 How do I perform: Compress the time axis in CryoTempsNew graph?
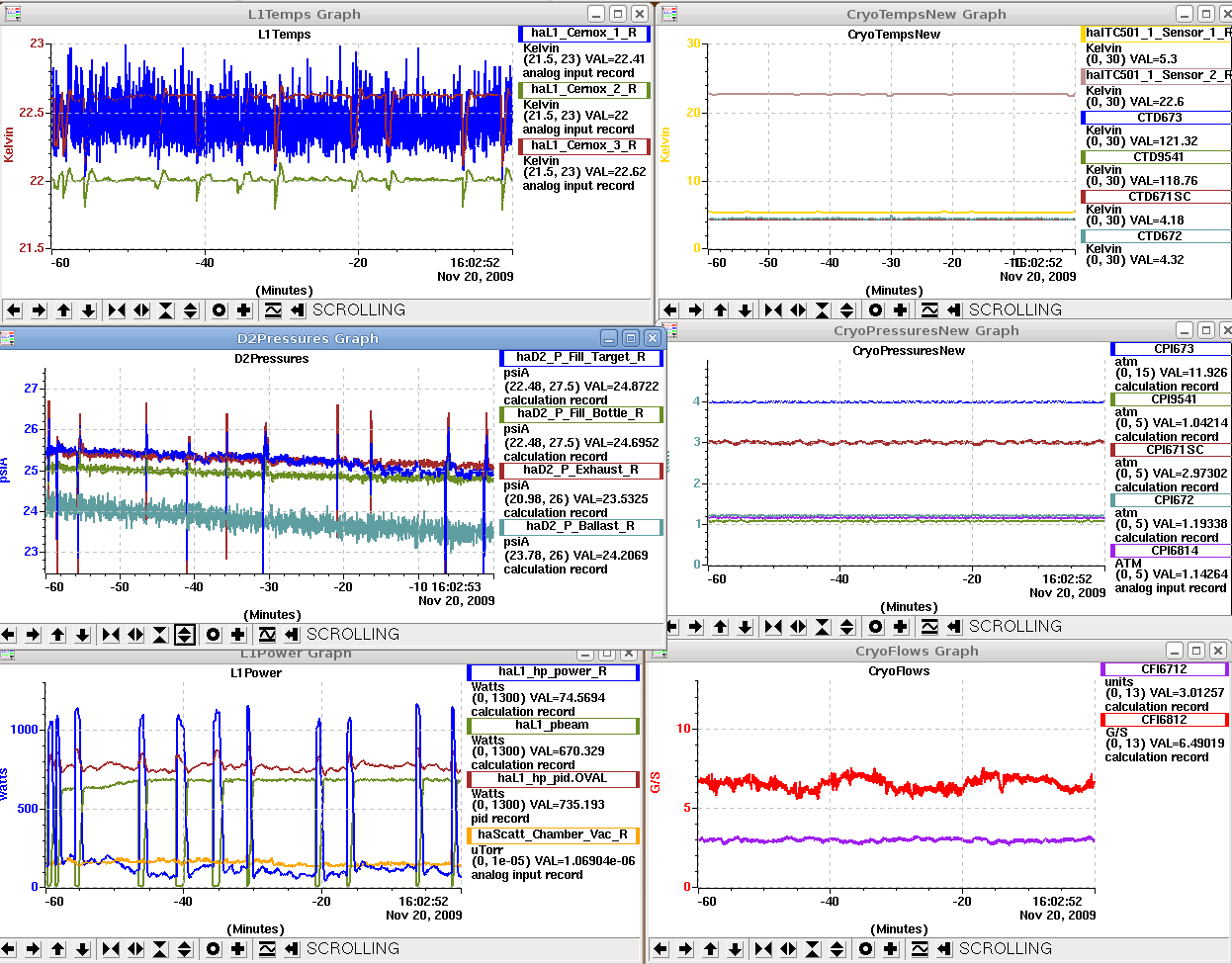(x=773, y=310)
